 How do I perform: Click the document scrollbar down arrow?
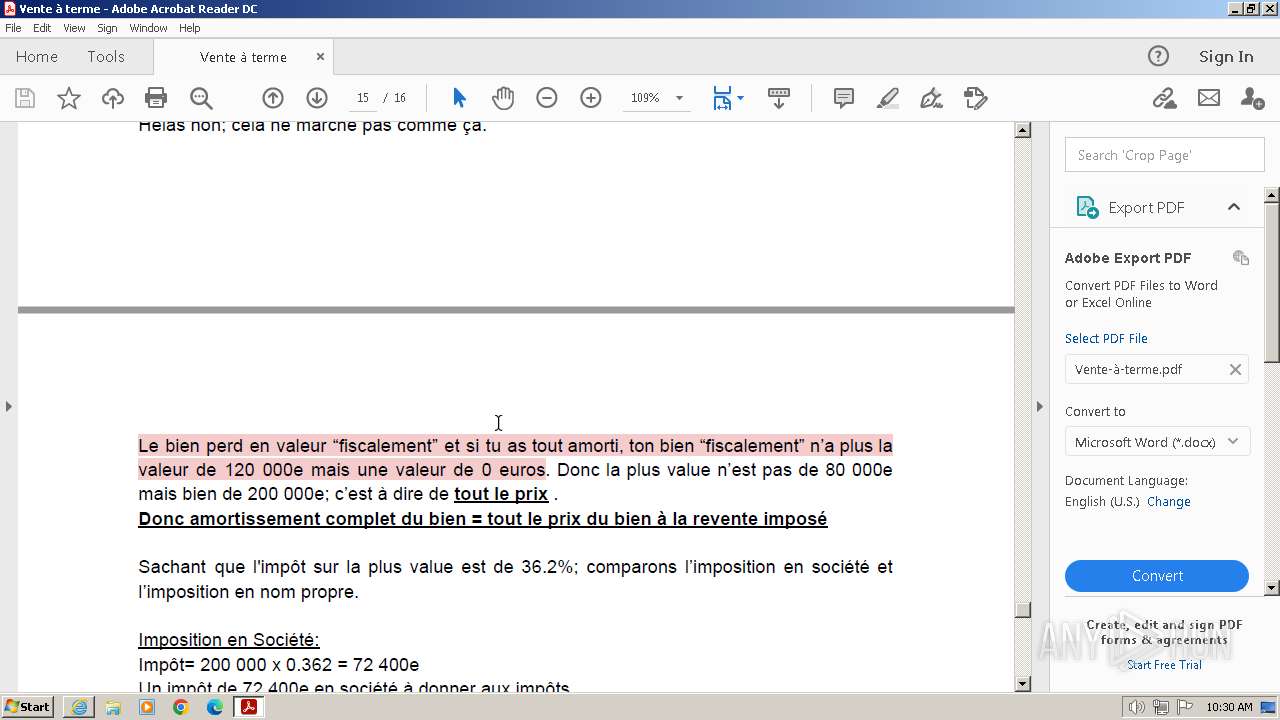[x=1022, y=684]
